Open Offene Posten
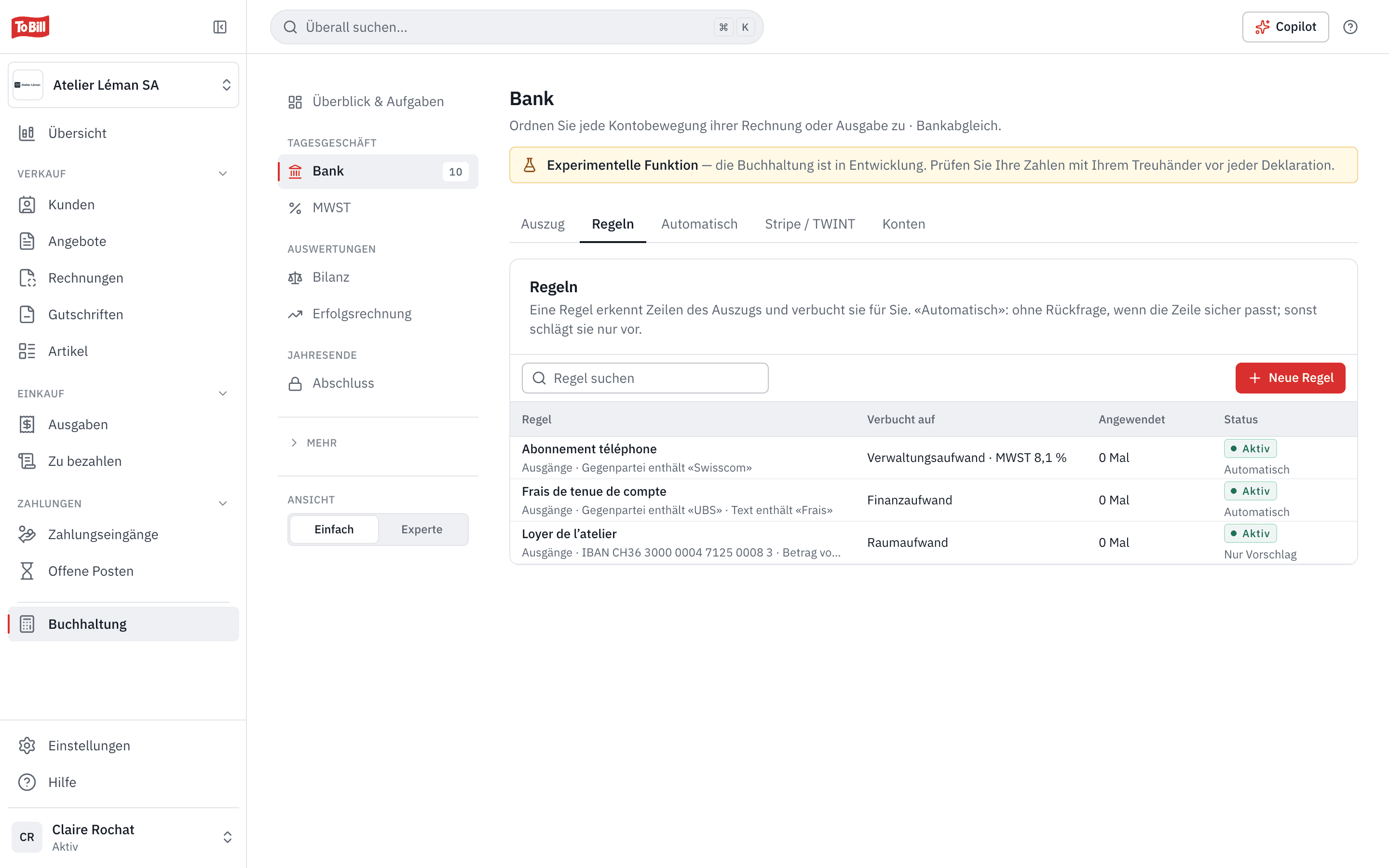1389x868 pixels. coord(123,571)
